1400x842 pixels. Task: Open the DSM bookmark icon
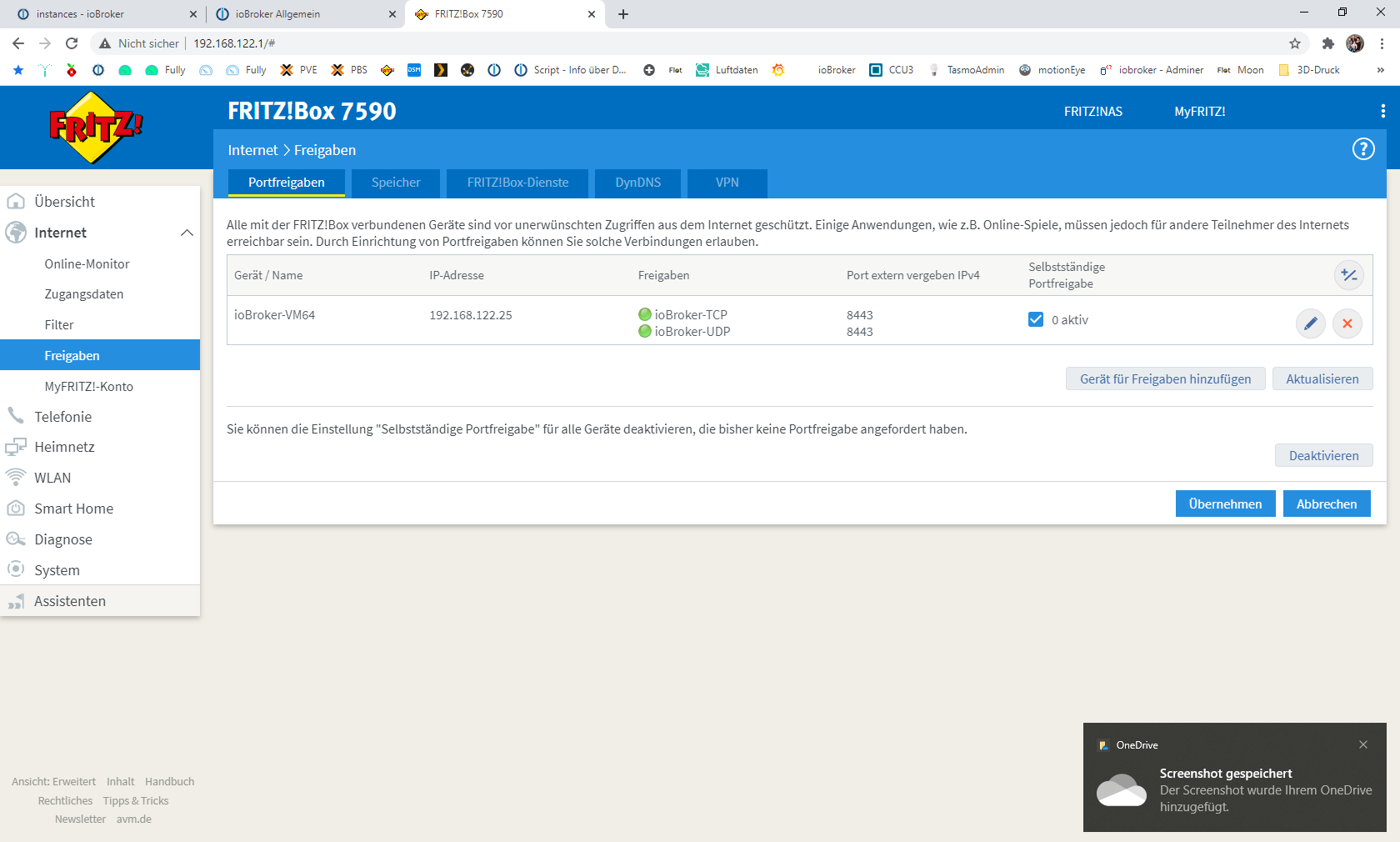click(414, 70)
